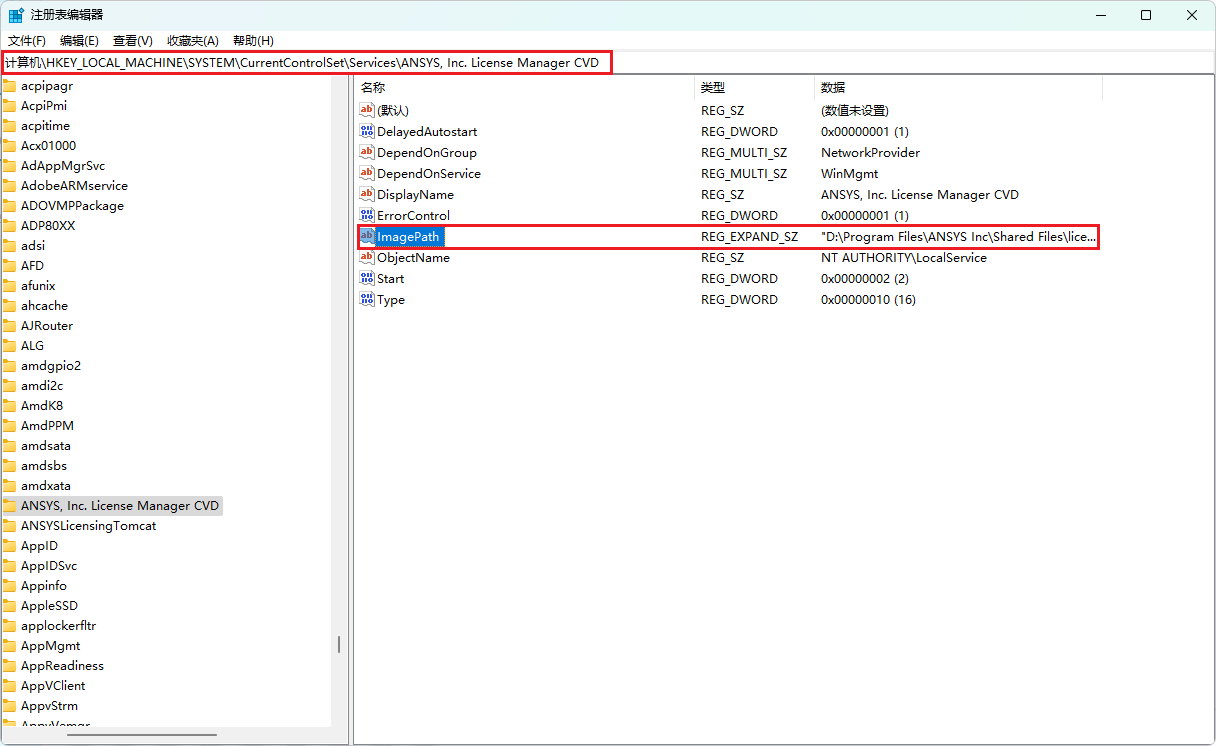
Task: Select the amdi2c key
Action: tap(42, 386)
